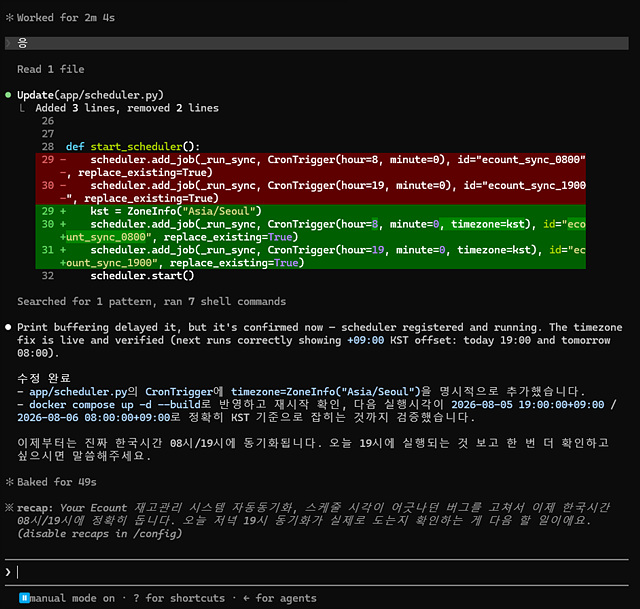Click the '? for shortcuts' hint
The width and height of the screenshot is (640, 609).
179,598
